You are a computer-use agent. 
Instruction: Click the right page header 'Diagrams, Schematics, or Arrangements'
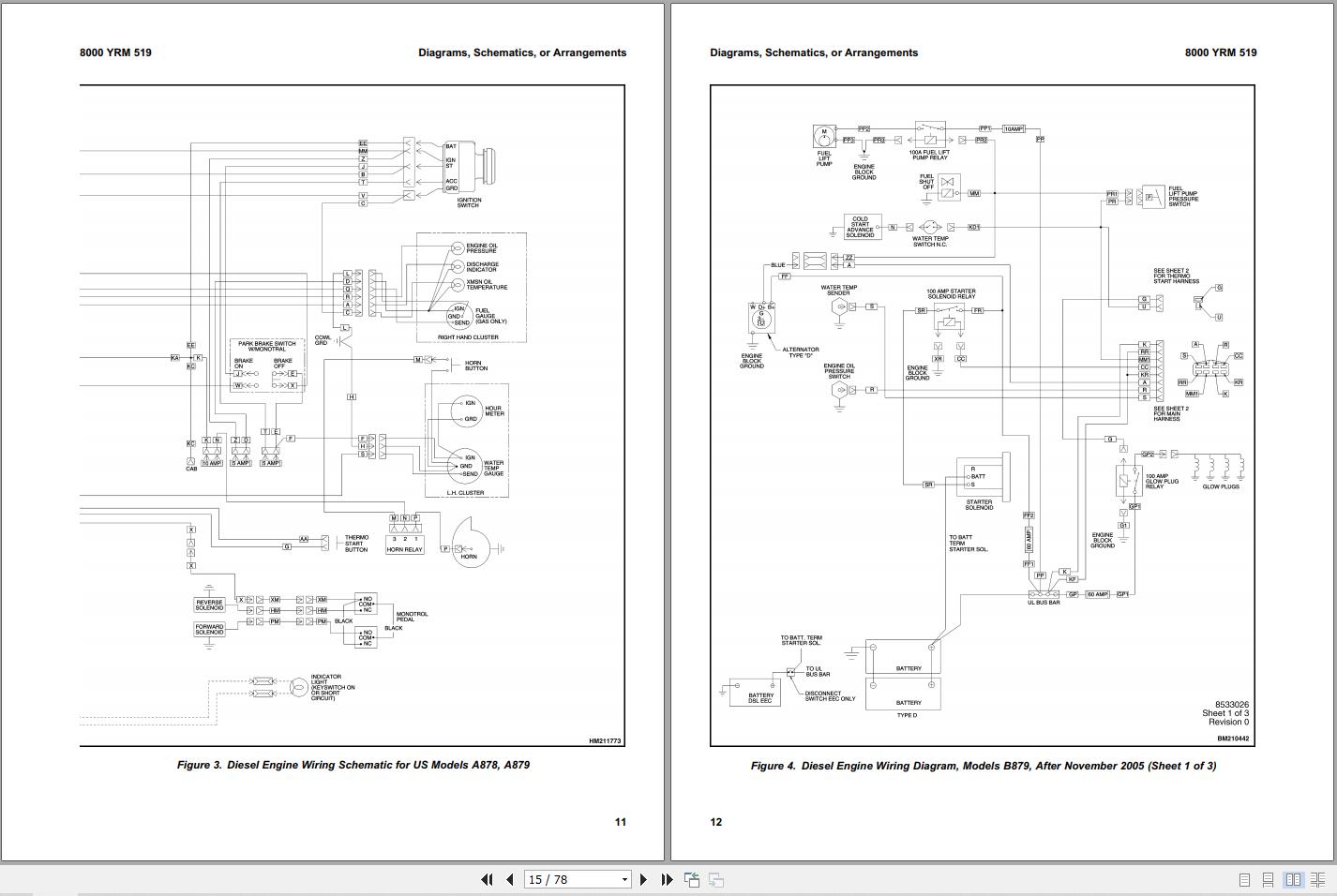pos(814,52)
